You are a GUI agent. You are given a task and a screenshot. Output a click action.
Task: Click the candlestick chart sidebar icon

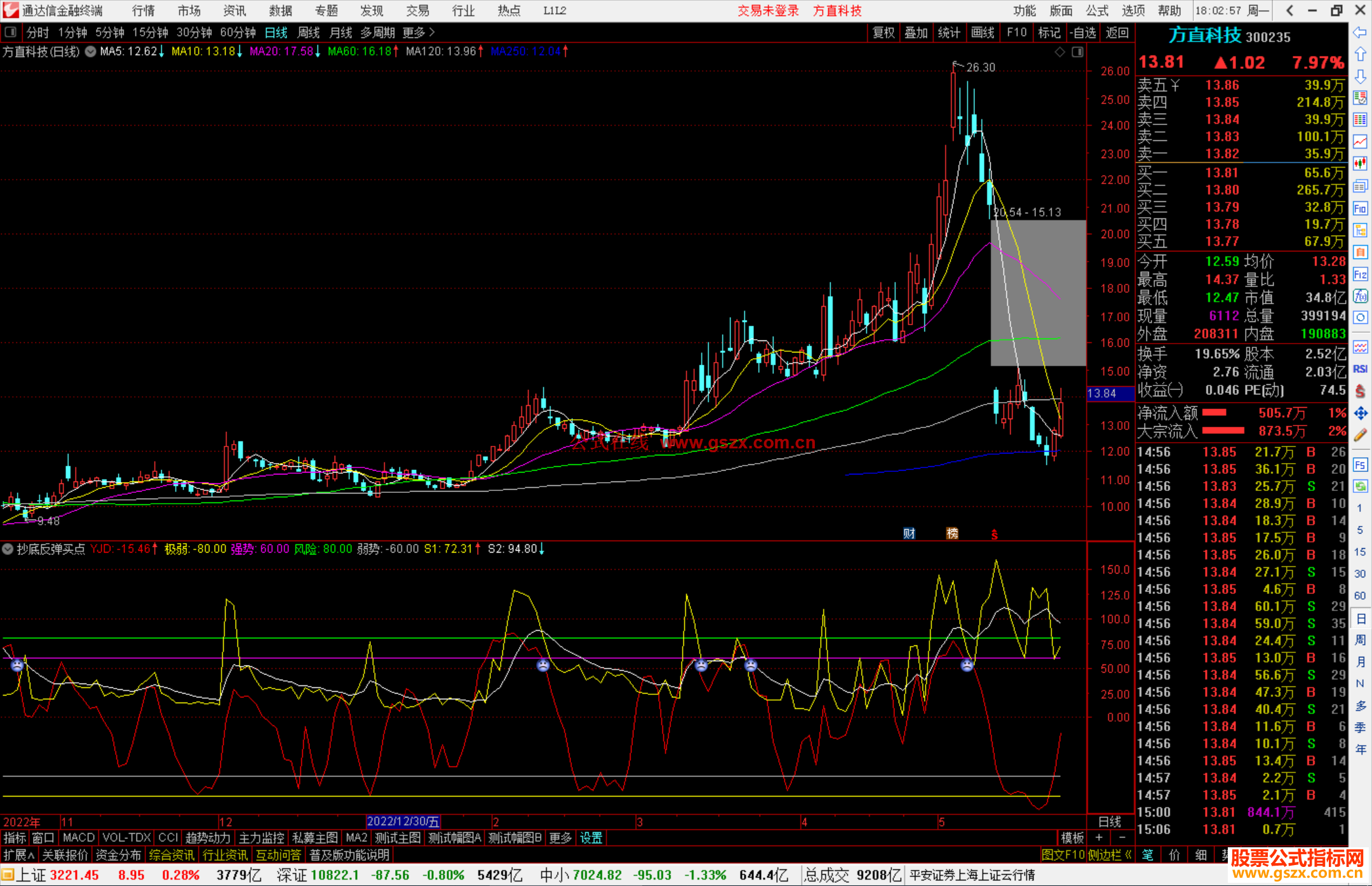tap(1360, 164)
